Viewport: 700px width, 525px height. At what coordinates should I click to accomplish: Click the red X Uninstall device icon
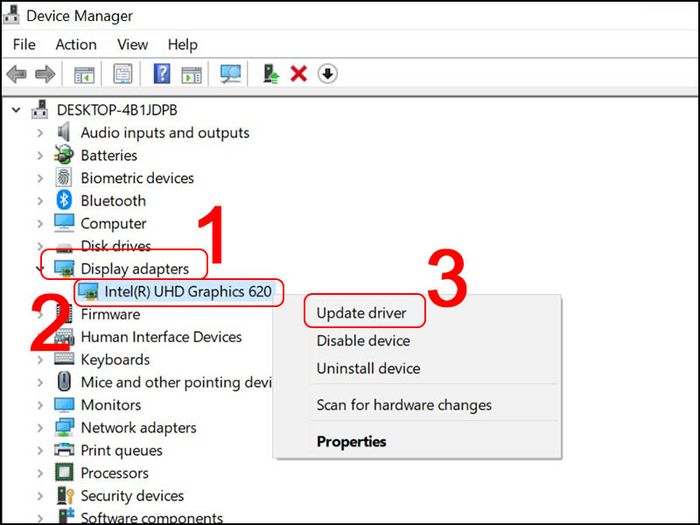(x=298, y=74)
